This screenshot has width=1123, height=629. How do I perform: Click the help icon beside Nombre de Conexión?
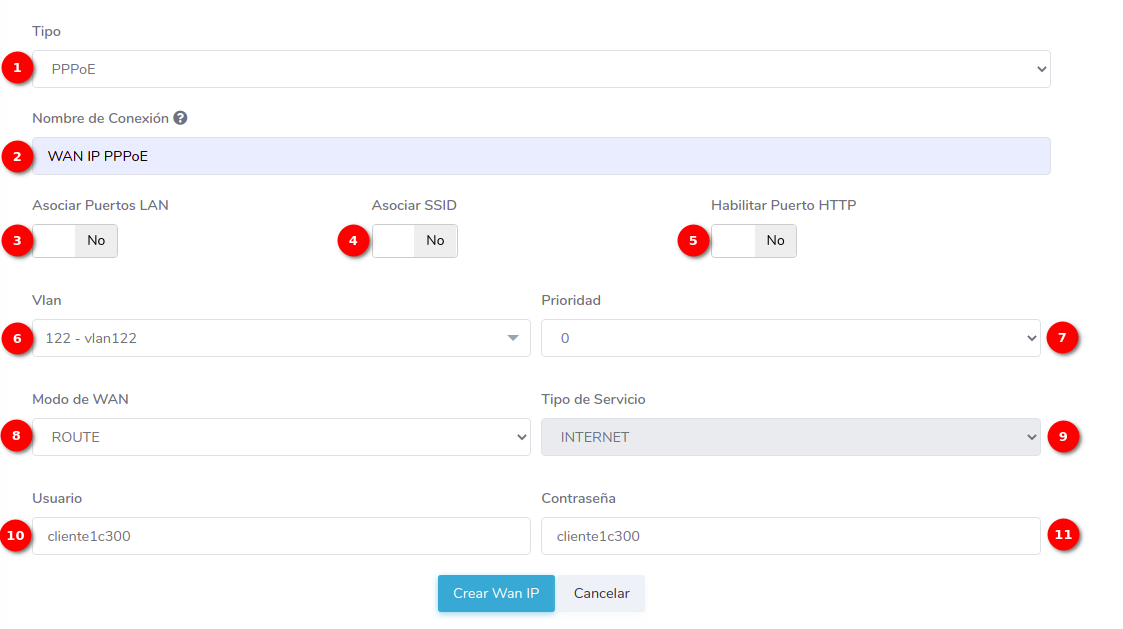(180, 118)
